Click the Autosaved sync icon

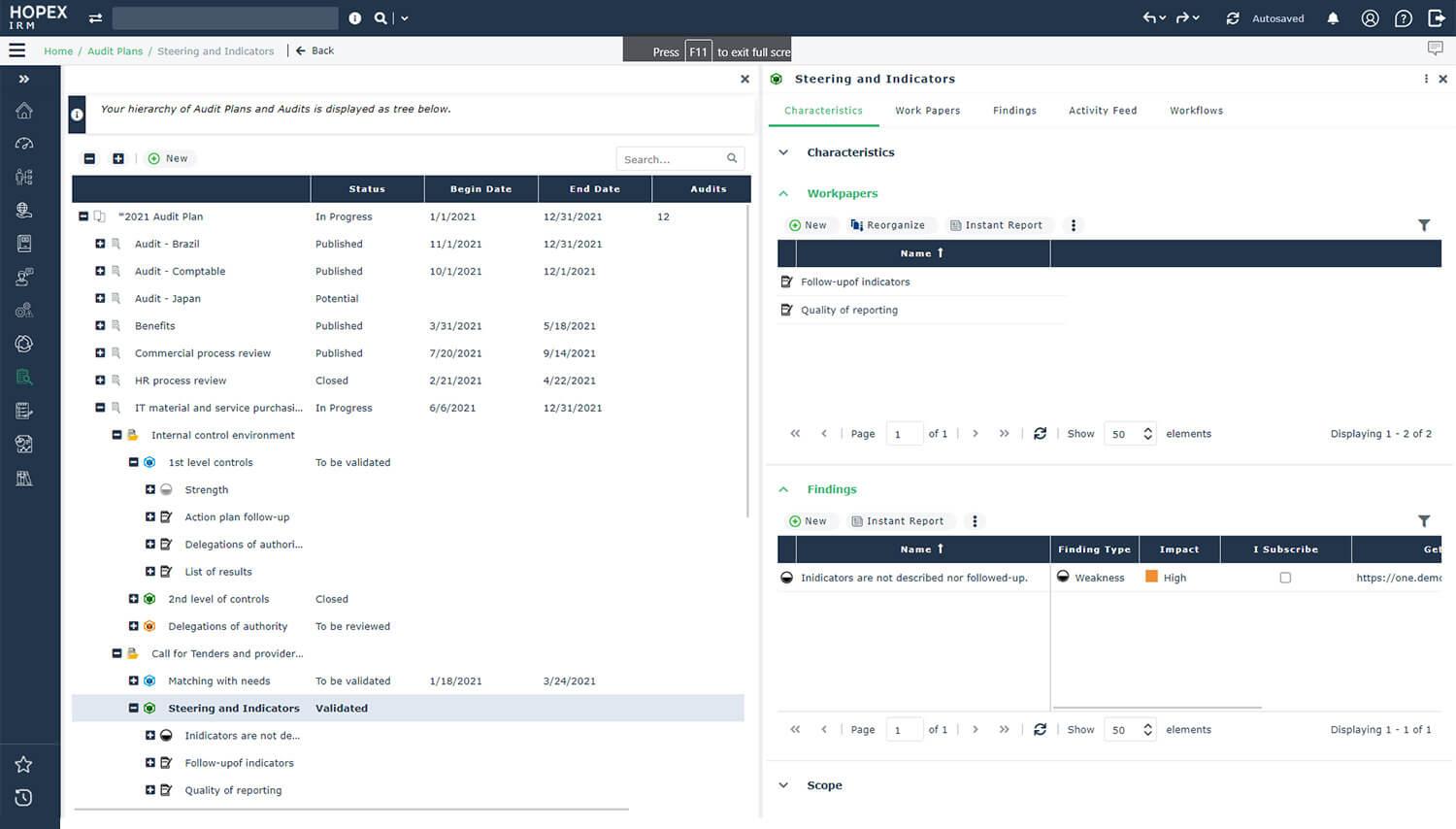1233,18
